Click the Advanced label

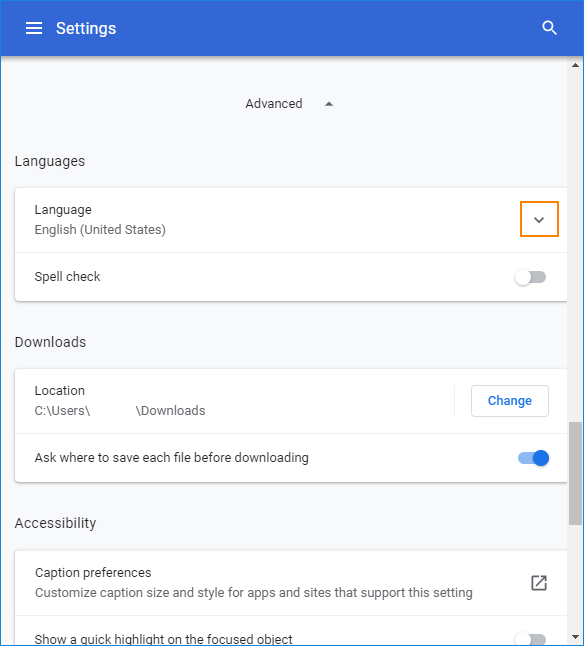[x=274, y=103]
